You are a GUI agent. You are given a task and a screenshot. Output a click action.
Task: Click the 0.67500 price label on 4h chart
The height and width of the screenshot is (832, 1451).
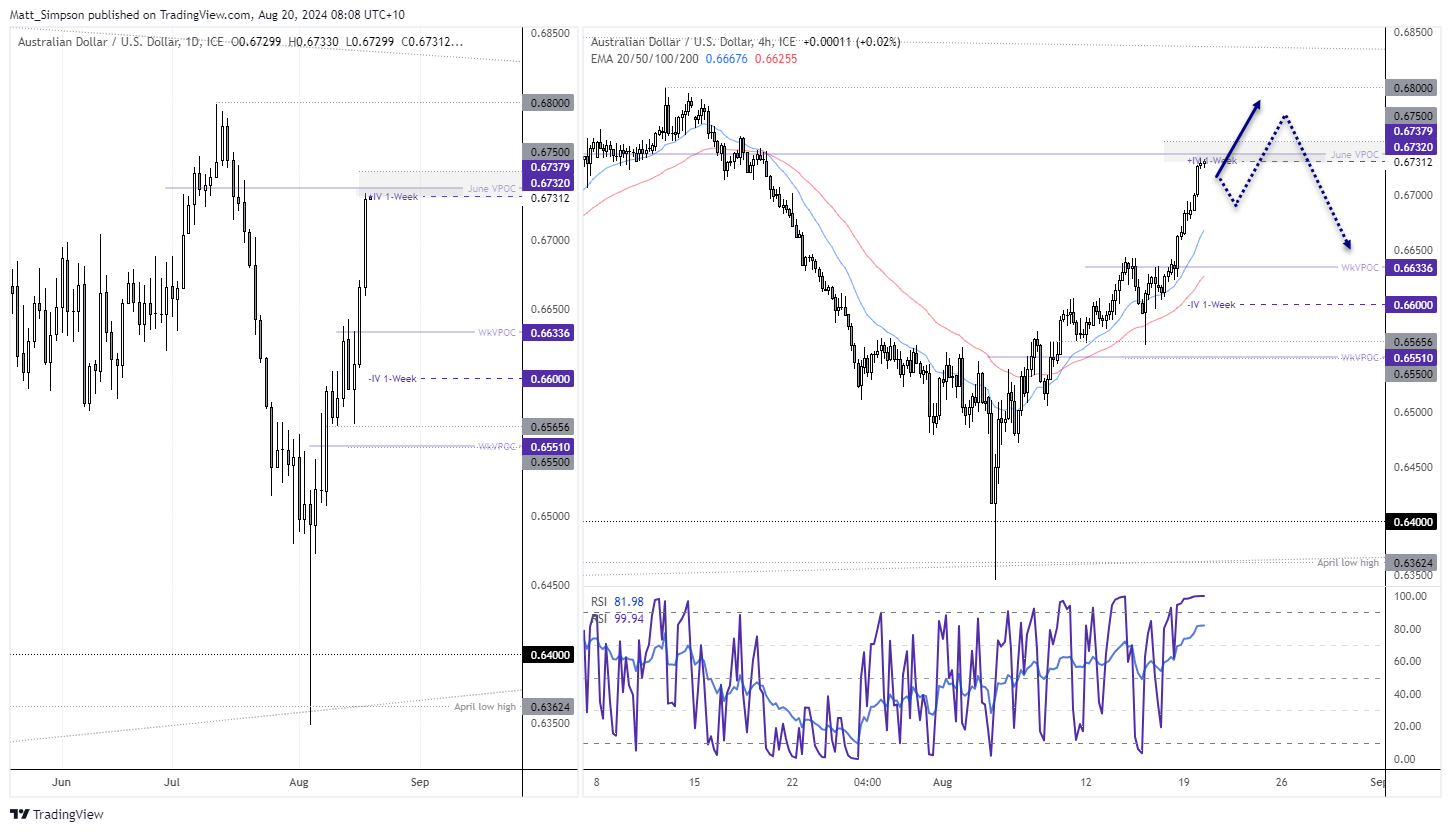[1413, 115]
